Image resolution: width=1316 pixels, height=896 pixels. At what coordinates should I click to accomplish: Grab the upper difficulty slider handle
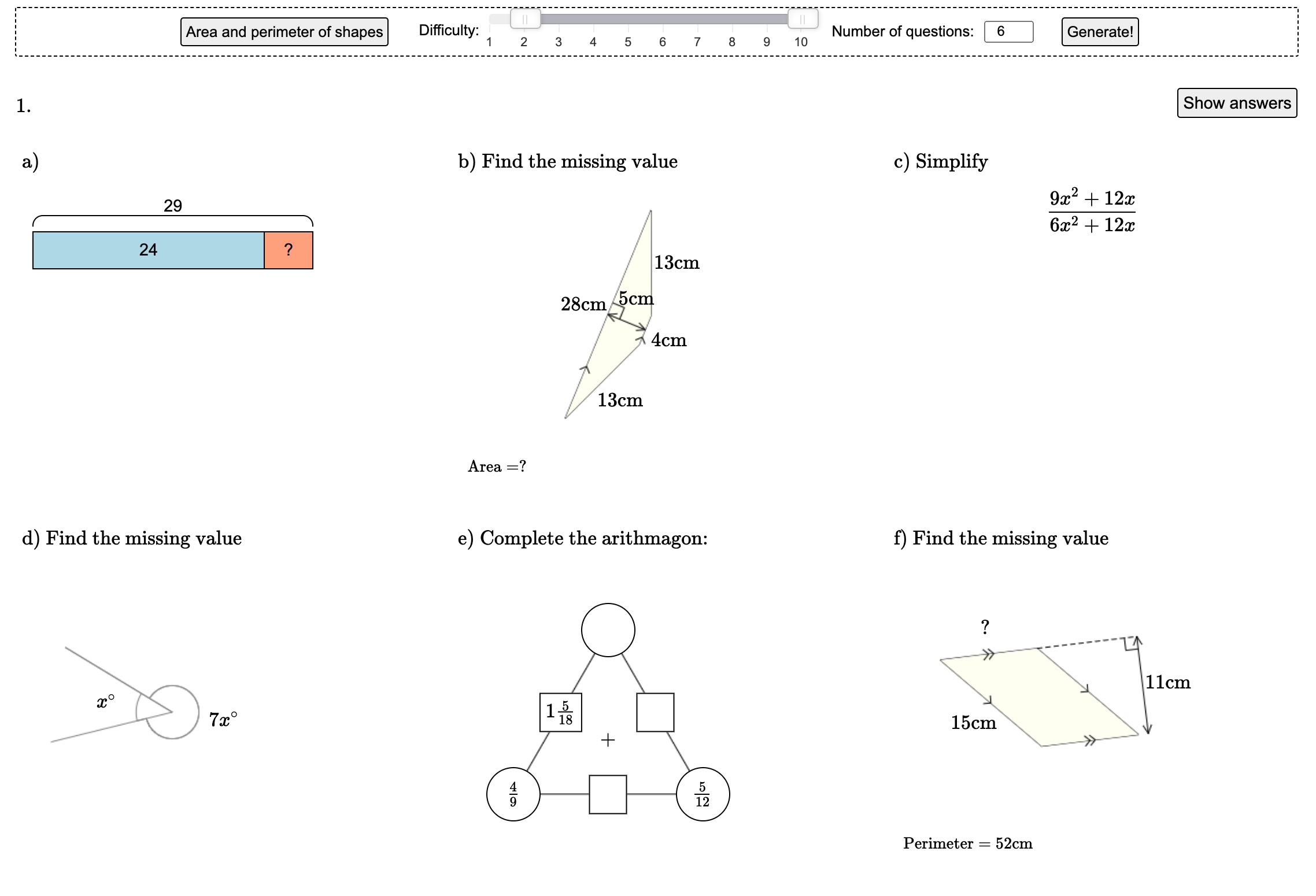[x=803, y=18]
